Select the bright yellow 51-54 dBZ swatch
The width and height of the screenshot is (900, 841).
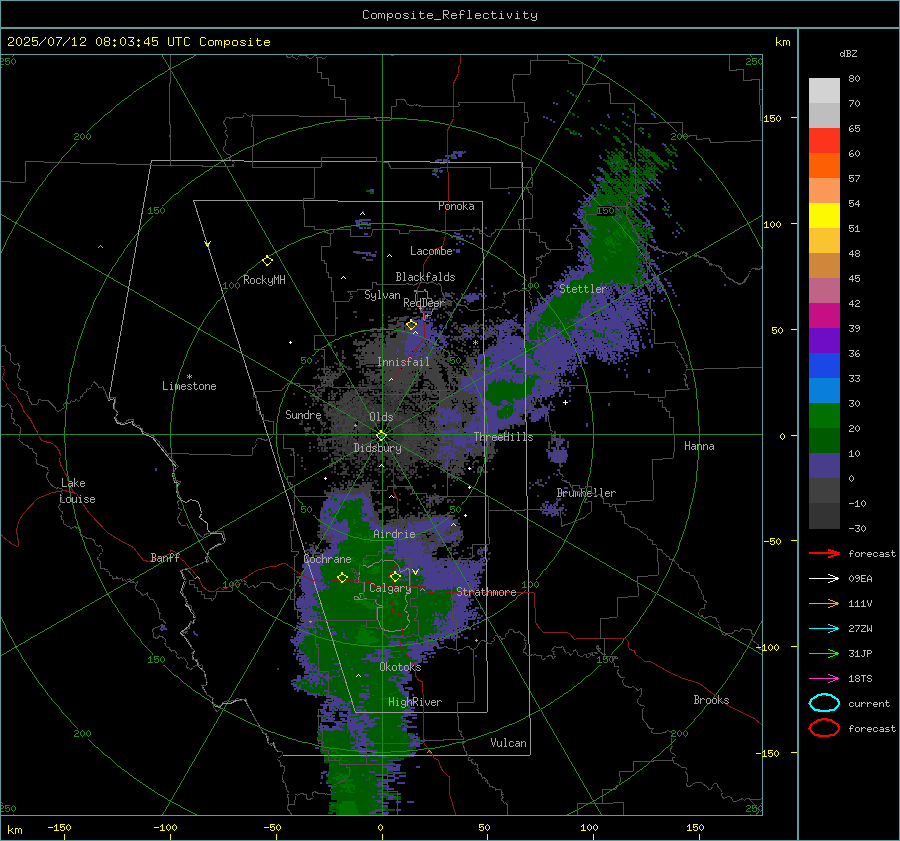pyautogui.click(x=824, y=216)
